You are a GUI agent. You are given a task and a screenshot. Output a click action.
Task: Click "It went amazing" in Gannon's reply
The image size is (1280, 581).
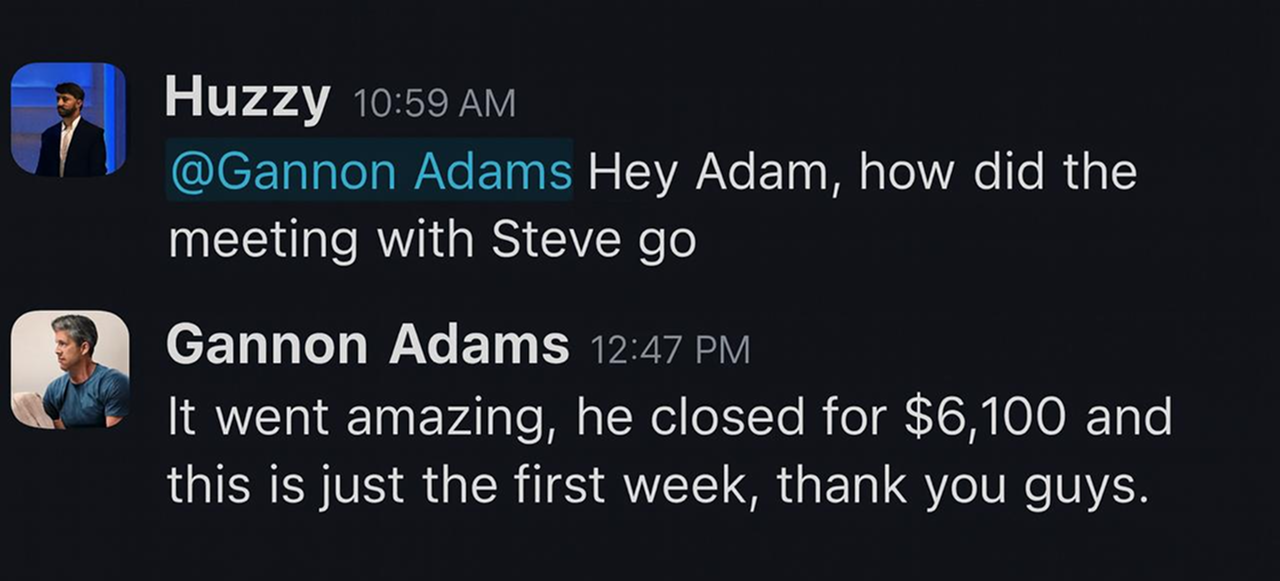click(358, 418)
